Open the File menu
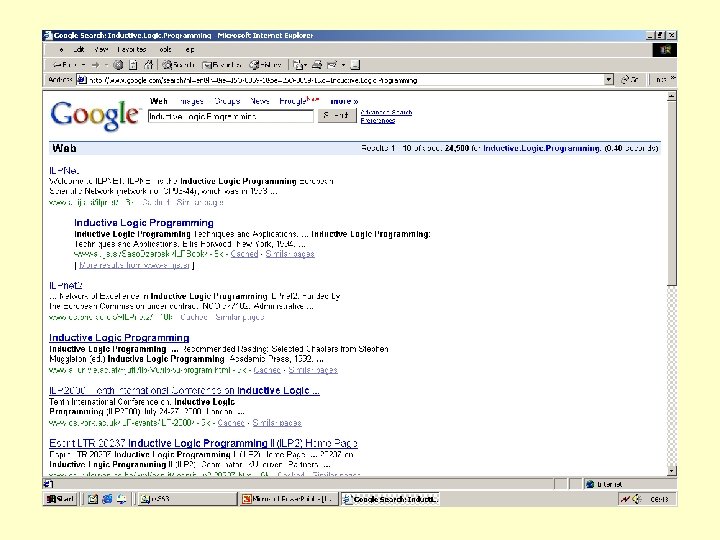The height and width of the screenshot is (540, 720). 61,50
